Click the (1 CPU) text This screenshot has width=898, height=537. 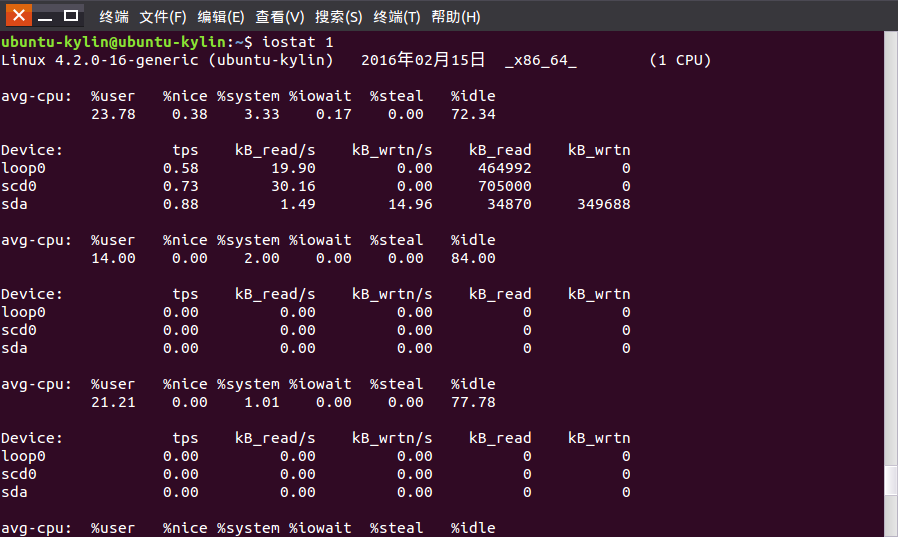pyautogui.click(x=680, y=60)
